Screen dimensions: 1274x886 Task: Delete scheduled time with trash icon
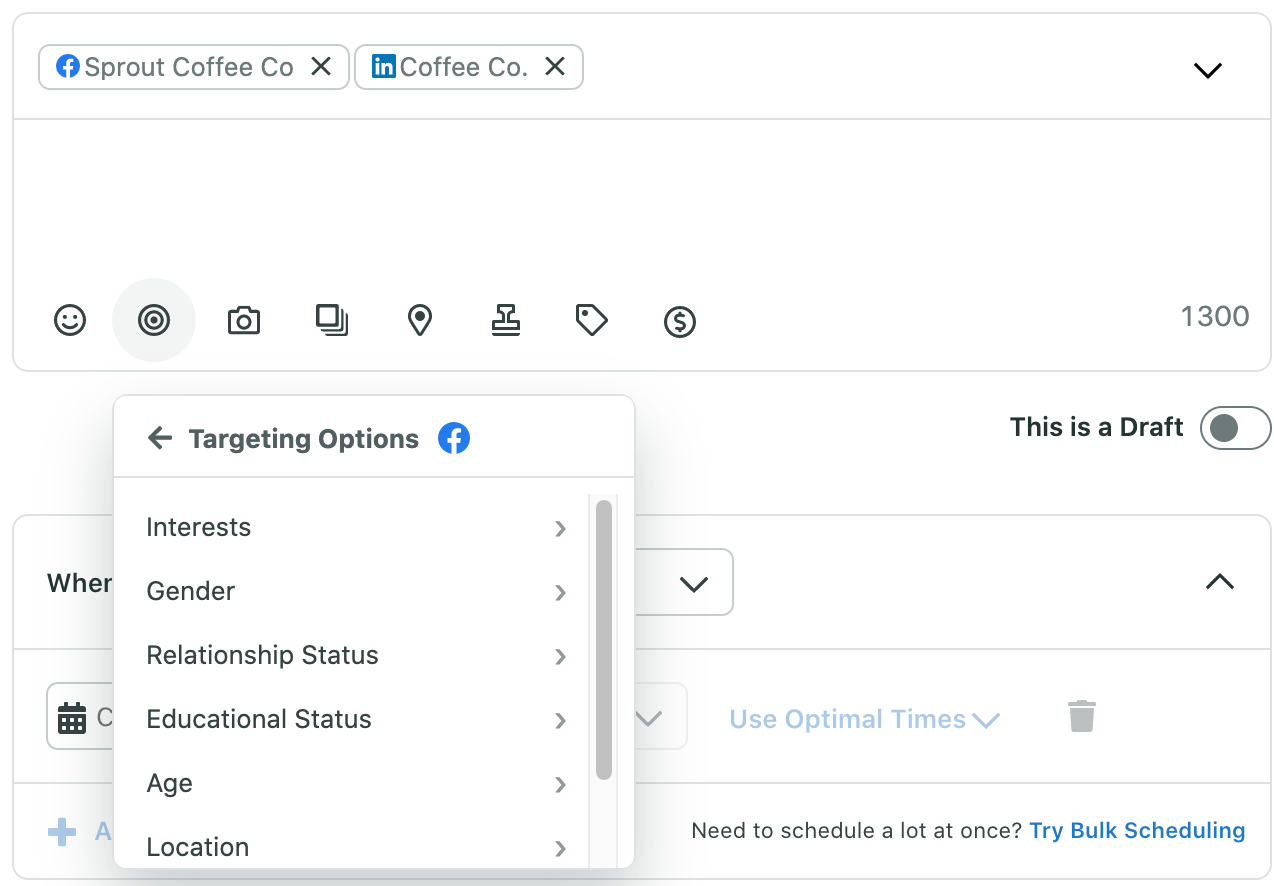point(1081,717)
